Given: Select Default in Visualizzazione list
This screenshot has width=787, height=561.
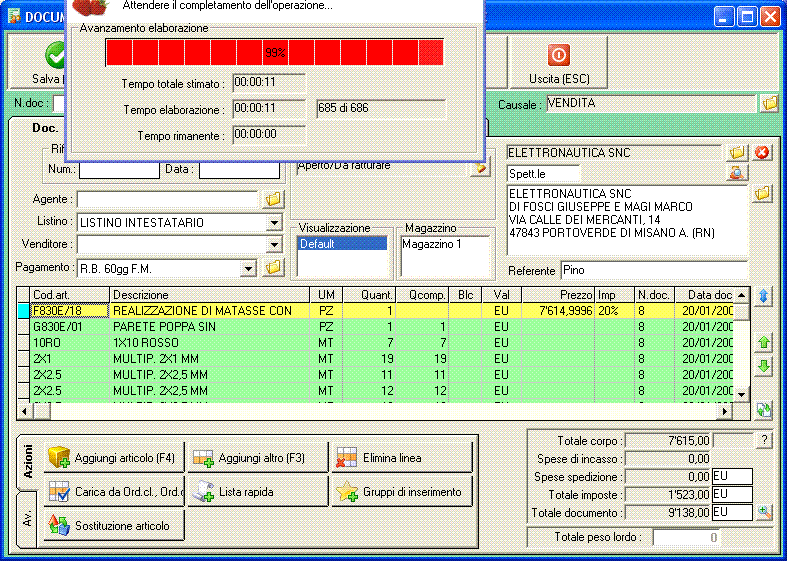Looking at the screenshot, I should pos(342,244).
